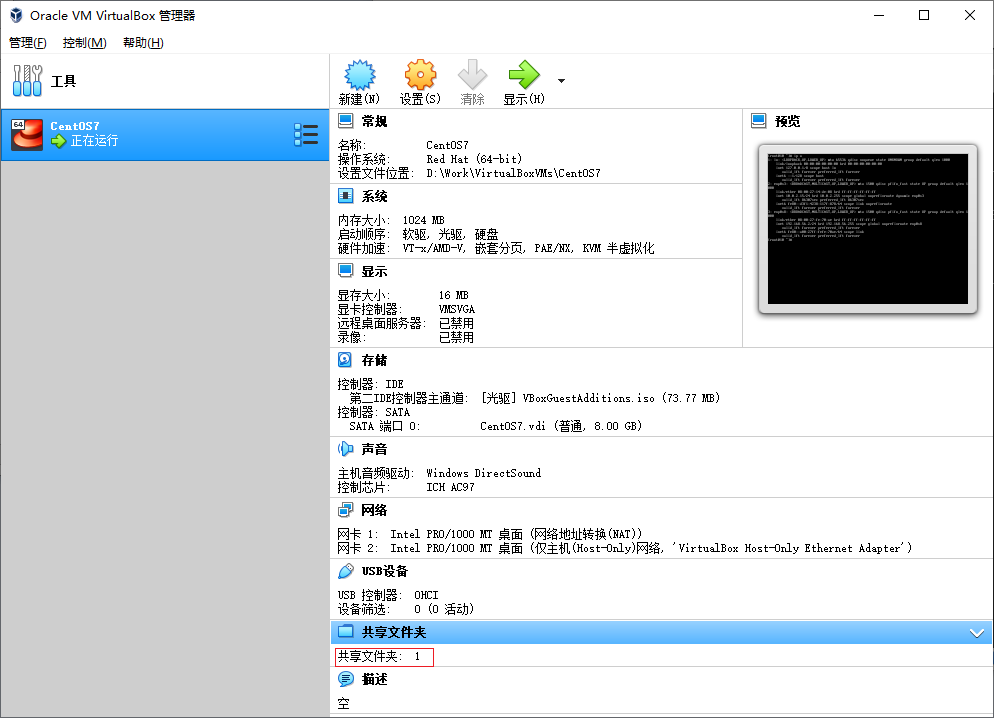Viewport: 994px width, 718px height.
Task: Click the 显示 section screen icon
Action: (345, 271)
